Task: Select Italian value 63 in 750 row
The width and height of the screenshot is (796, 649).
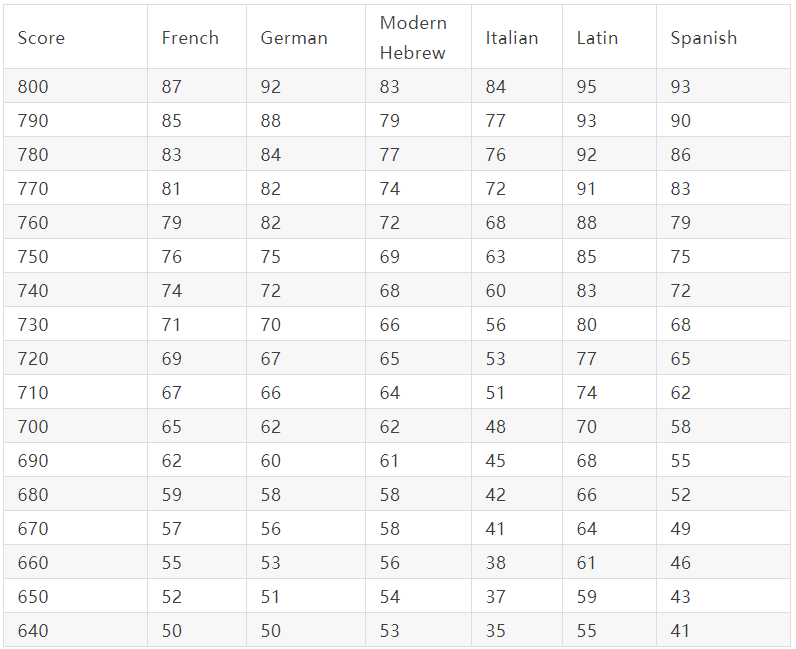Action: tap(495, 256)
